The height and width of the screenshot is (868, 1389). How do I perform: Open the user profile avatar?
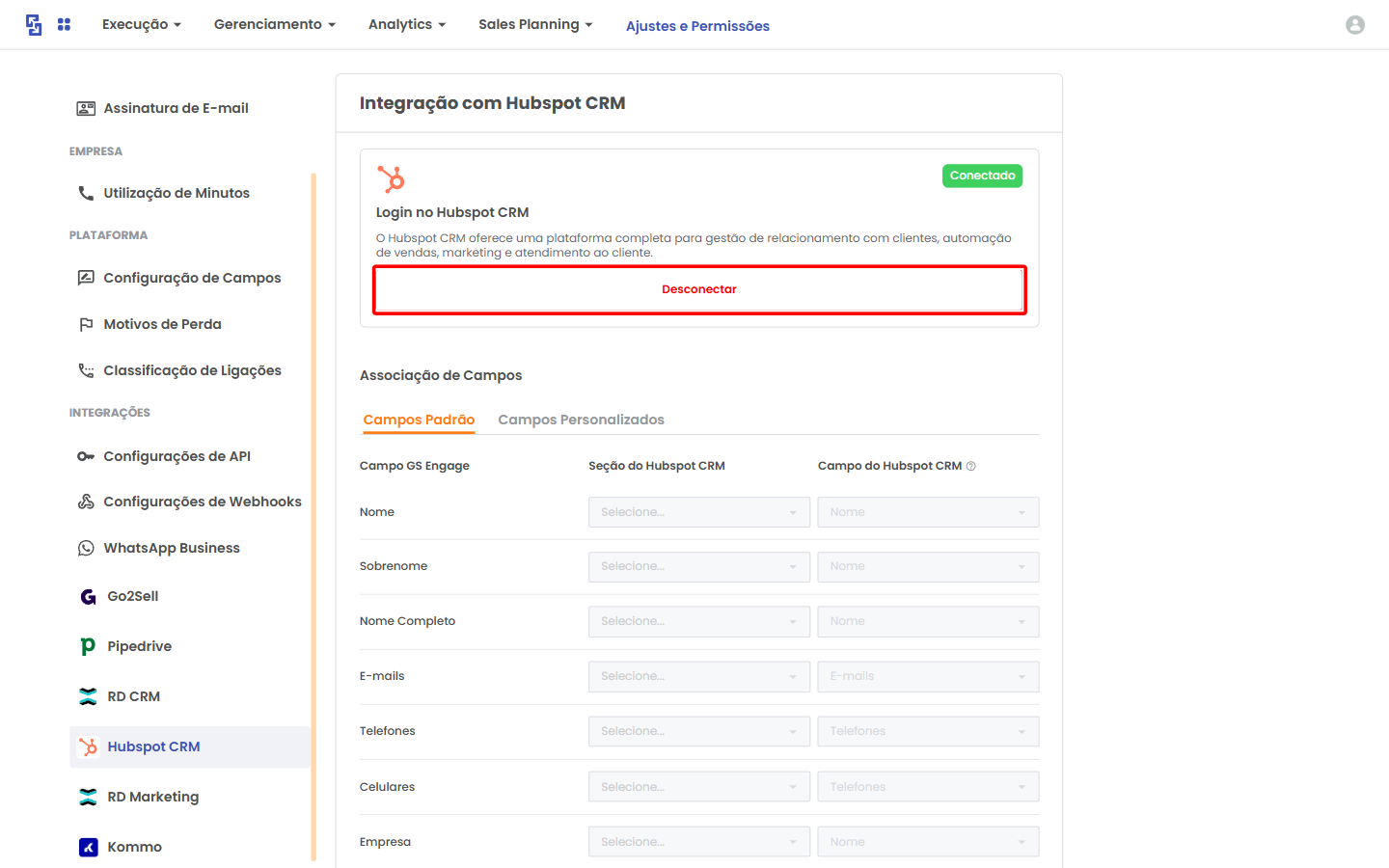coord(1355,25)
